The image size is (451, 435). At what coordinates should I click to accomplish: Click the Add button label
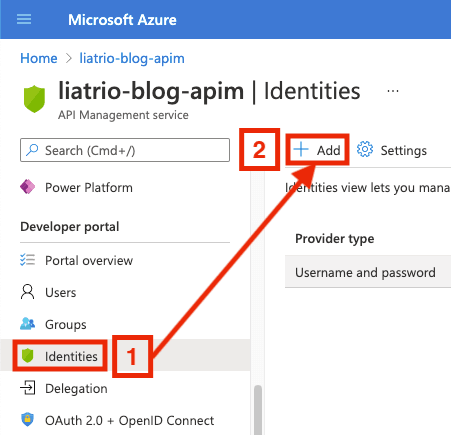coord(328,150)
